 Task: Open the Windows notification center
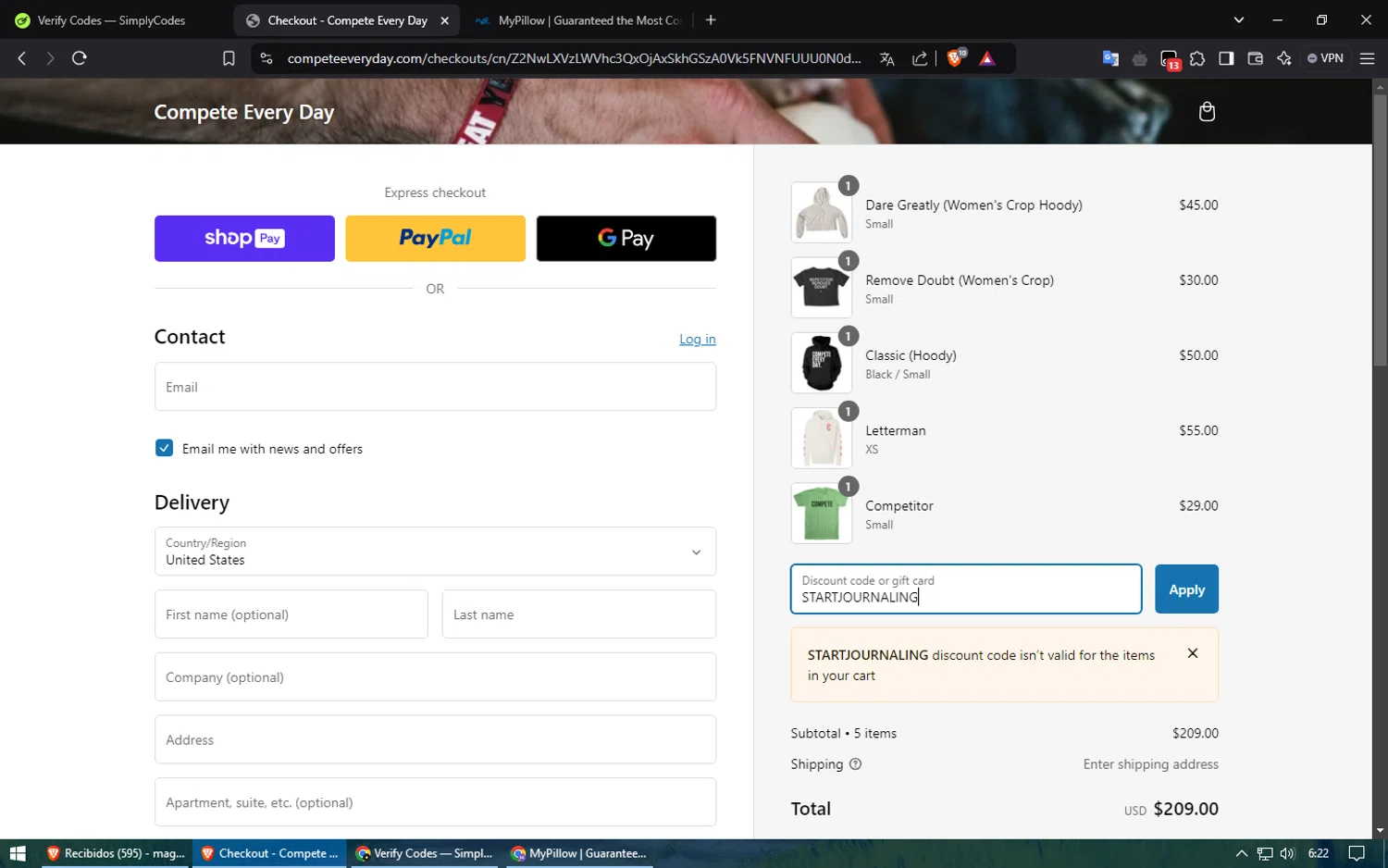tap(1357, 853)
